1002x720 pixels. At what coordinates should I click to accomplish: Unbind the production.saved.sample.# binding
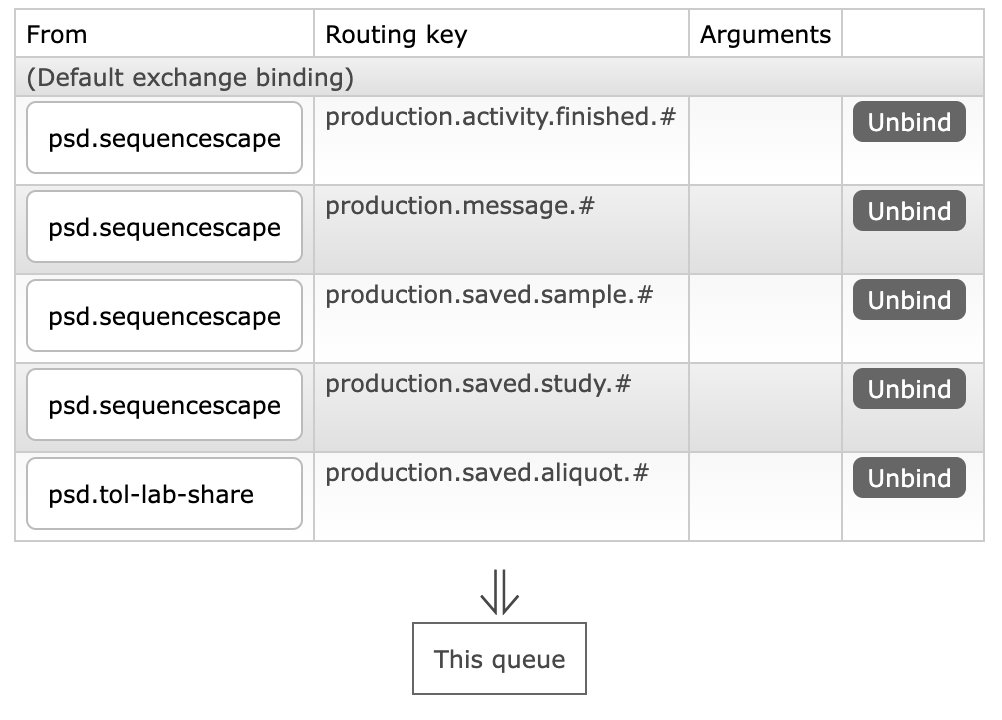click(x=908, y=300)
